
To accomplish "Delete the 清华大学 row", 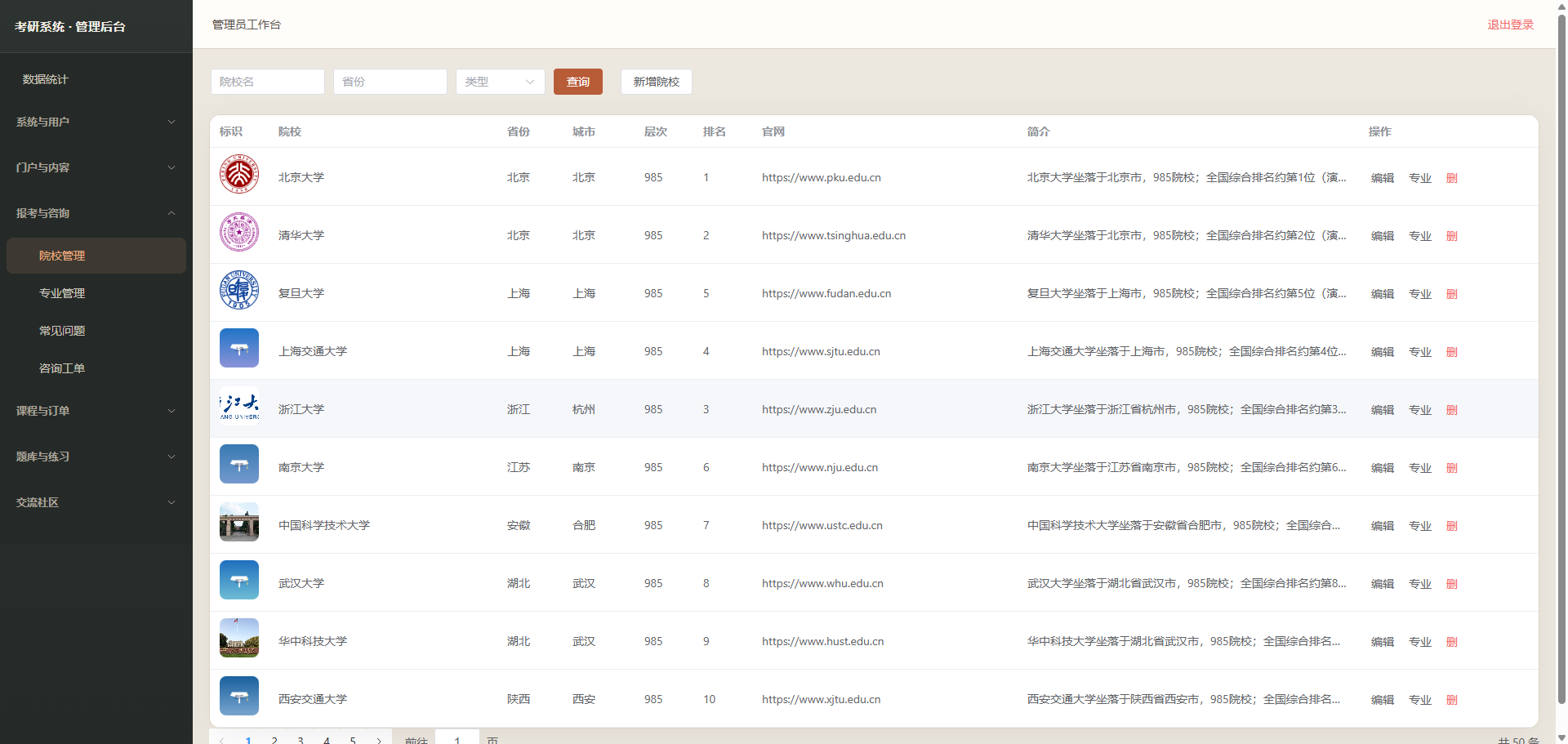I will (x=1451, y=236).
